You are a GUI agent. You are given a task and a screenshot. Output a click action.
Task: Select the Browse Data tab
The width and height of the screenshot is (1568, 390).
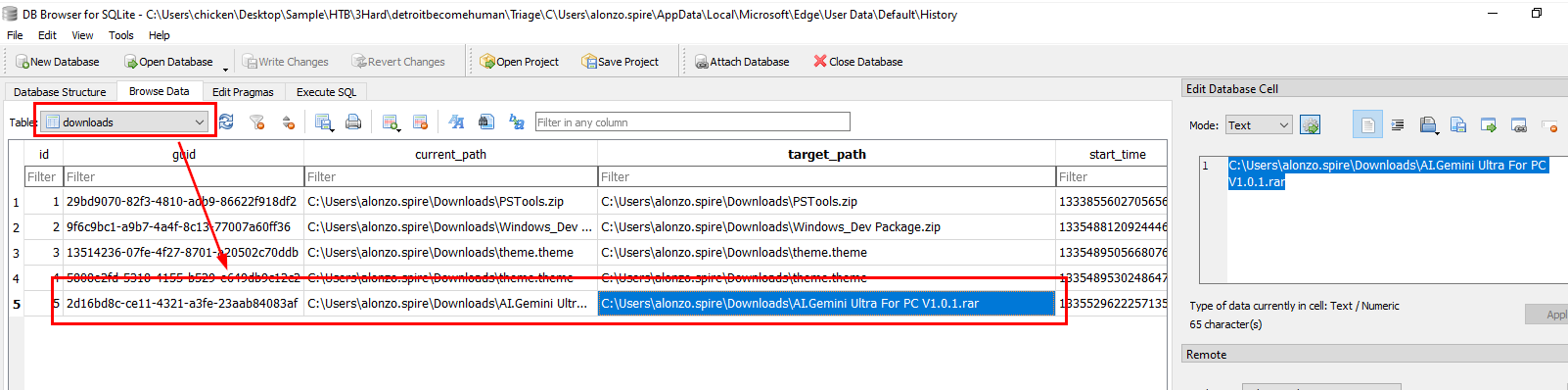click(159, 91)
